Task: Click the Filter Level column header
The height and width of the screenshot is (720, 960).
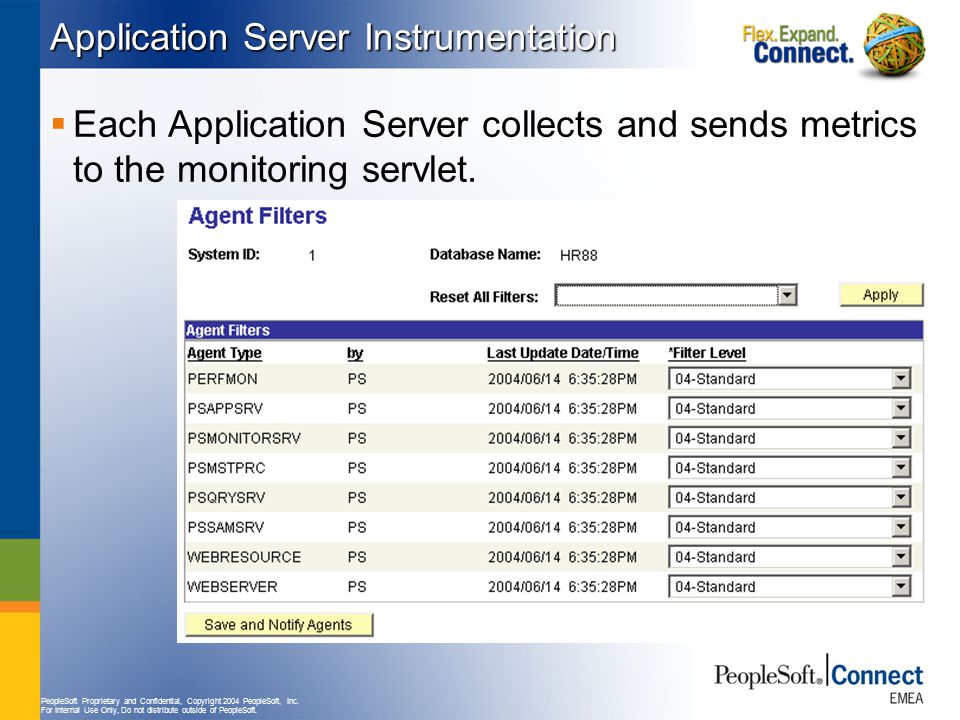Action: coord(707,353)
